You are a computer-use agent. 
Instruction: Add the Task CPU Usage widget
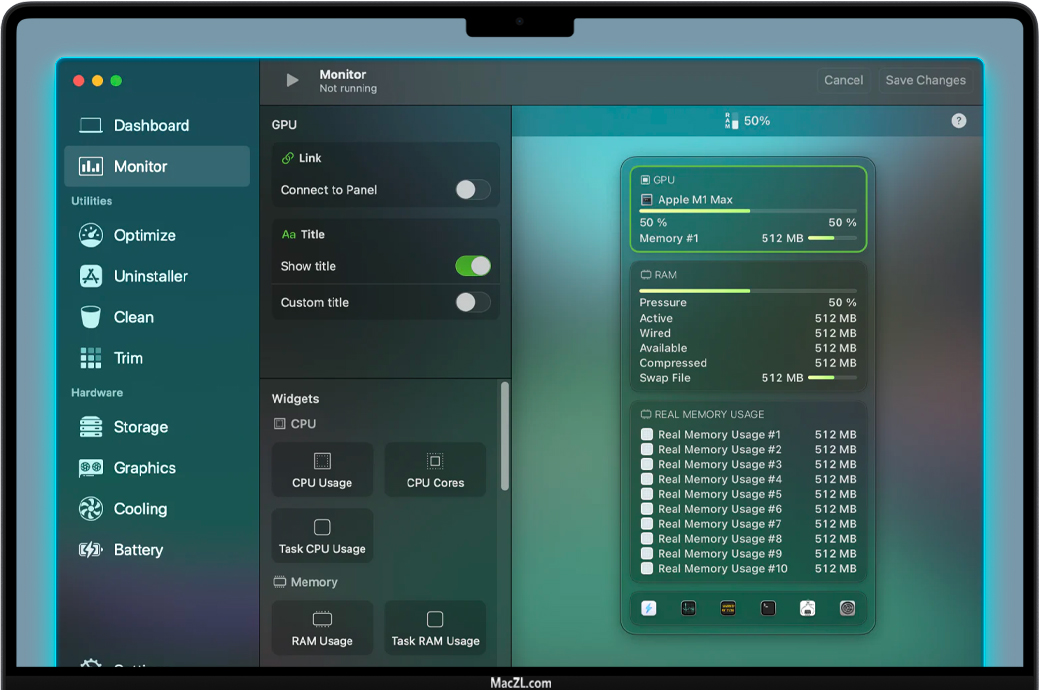coord(322,536)
